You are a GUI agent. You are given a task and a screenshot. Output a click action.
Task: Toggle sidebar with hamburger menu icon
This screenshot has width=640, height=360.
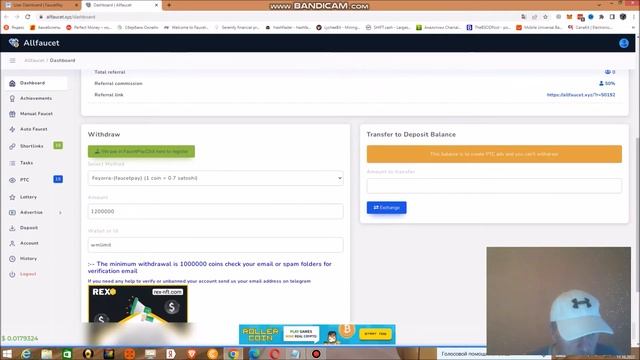[13, 60]
